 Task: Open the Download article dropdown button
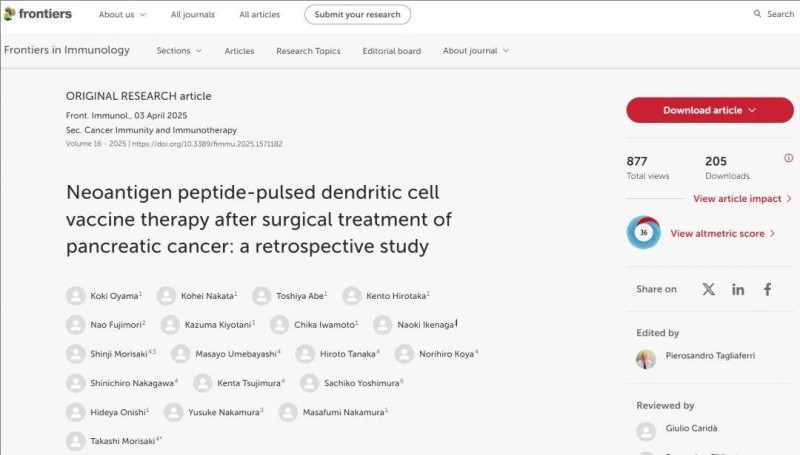point(709,110)
